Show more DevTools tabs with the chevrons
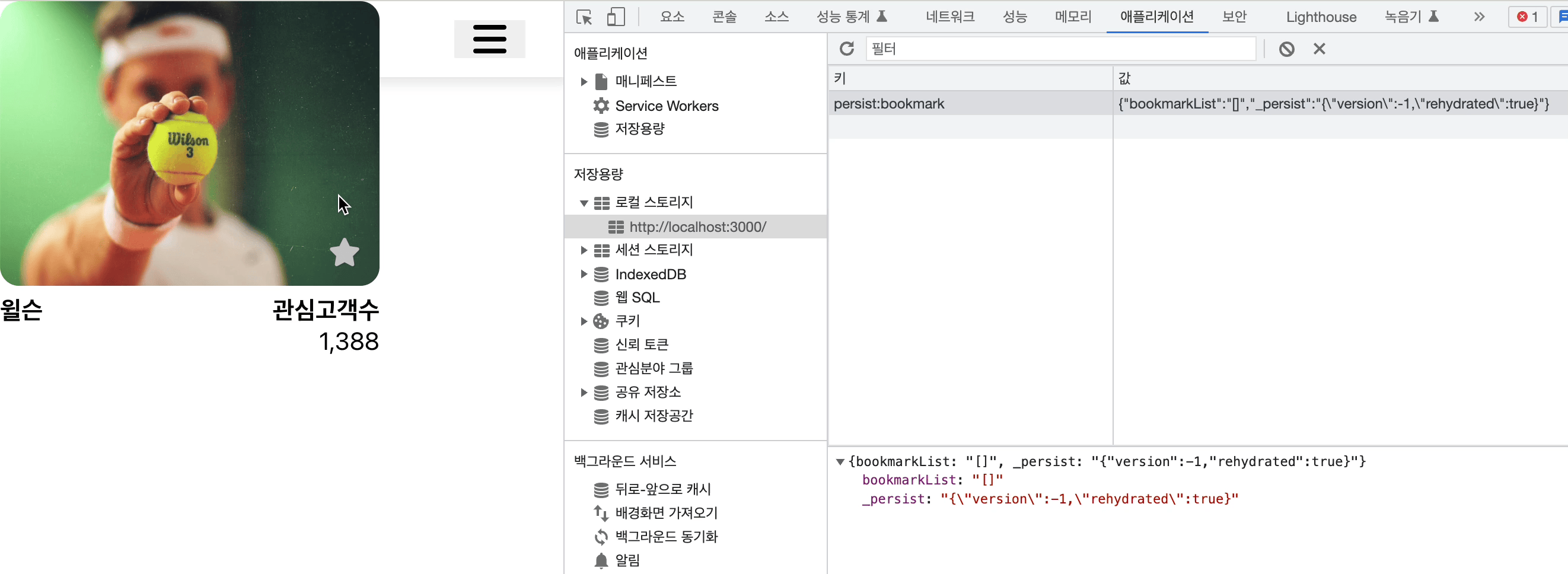 pos(1479,17)
